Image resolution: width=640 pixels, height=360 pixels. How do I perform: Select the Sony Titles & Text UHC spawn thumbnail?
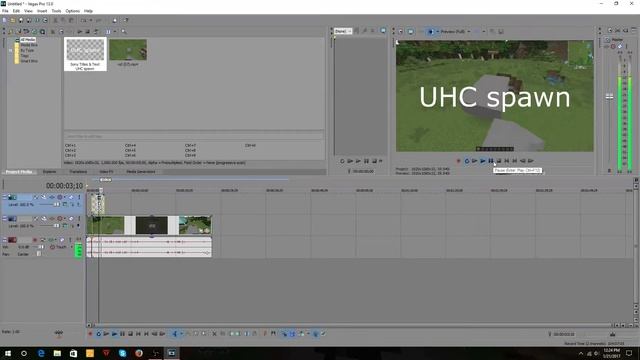[x=85, y=54]
